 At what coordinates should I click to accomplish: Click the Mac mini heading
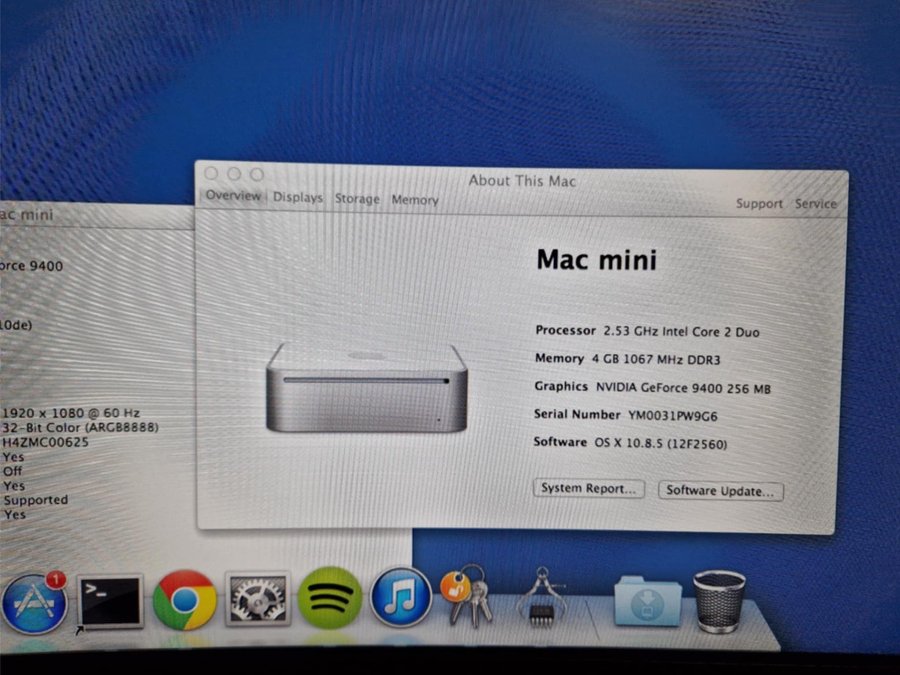pyautogui.click(x=596, y=259)
